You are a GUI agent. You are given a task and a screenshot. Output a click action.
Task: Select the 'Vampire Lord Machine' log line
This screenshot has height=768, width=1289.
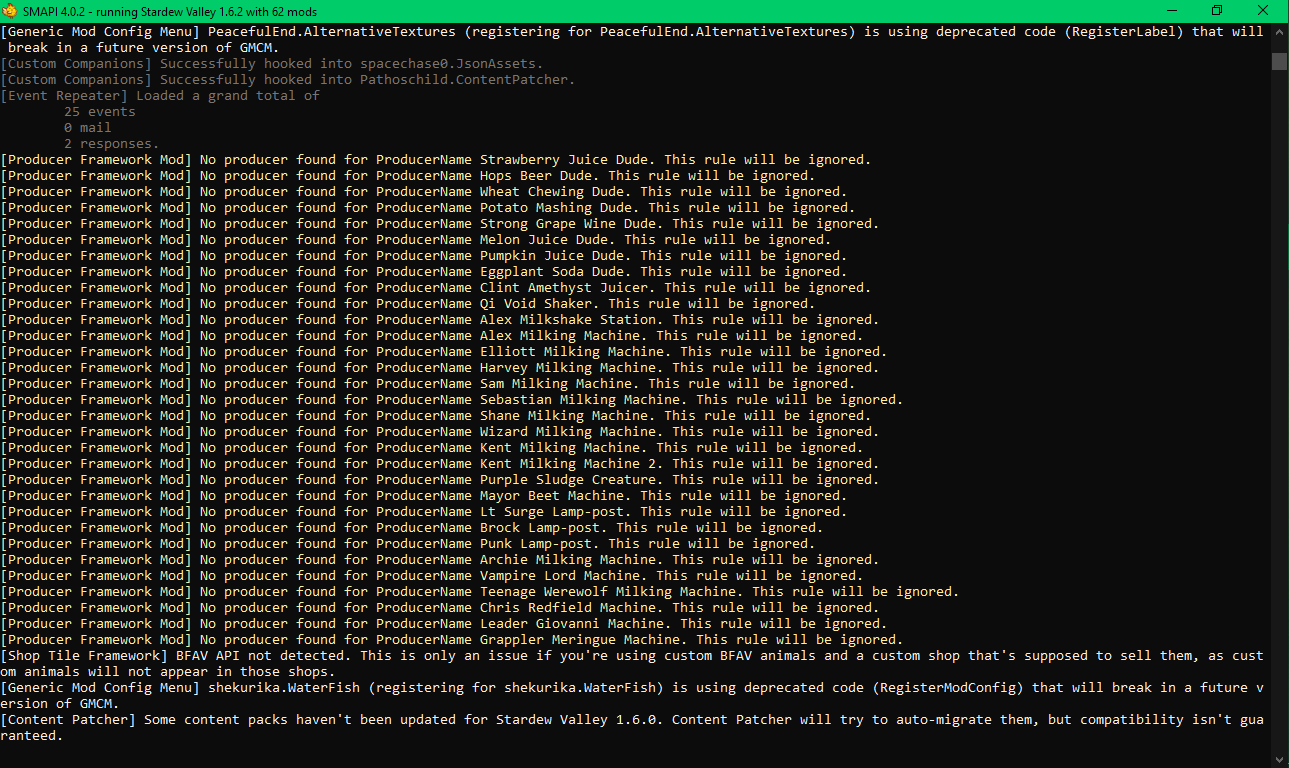[432, 576]
